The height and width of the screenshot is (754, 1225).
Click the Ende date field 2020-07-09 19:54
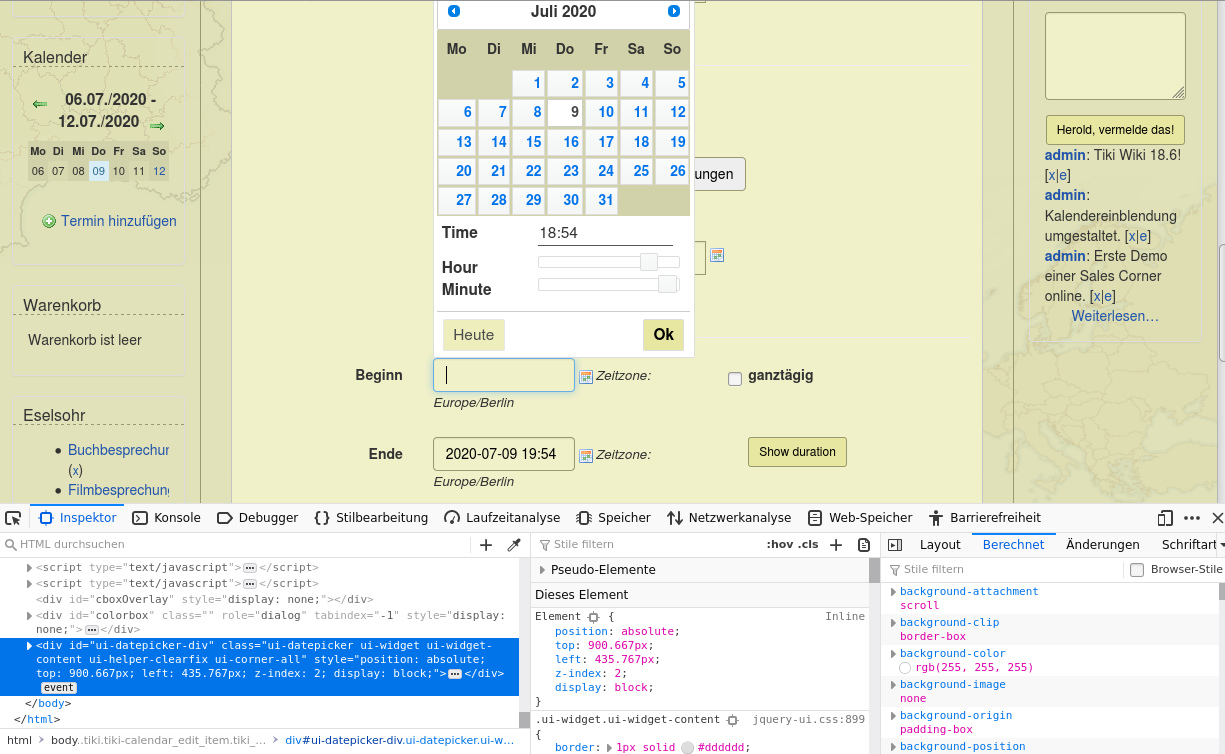504,454
